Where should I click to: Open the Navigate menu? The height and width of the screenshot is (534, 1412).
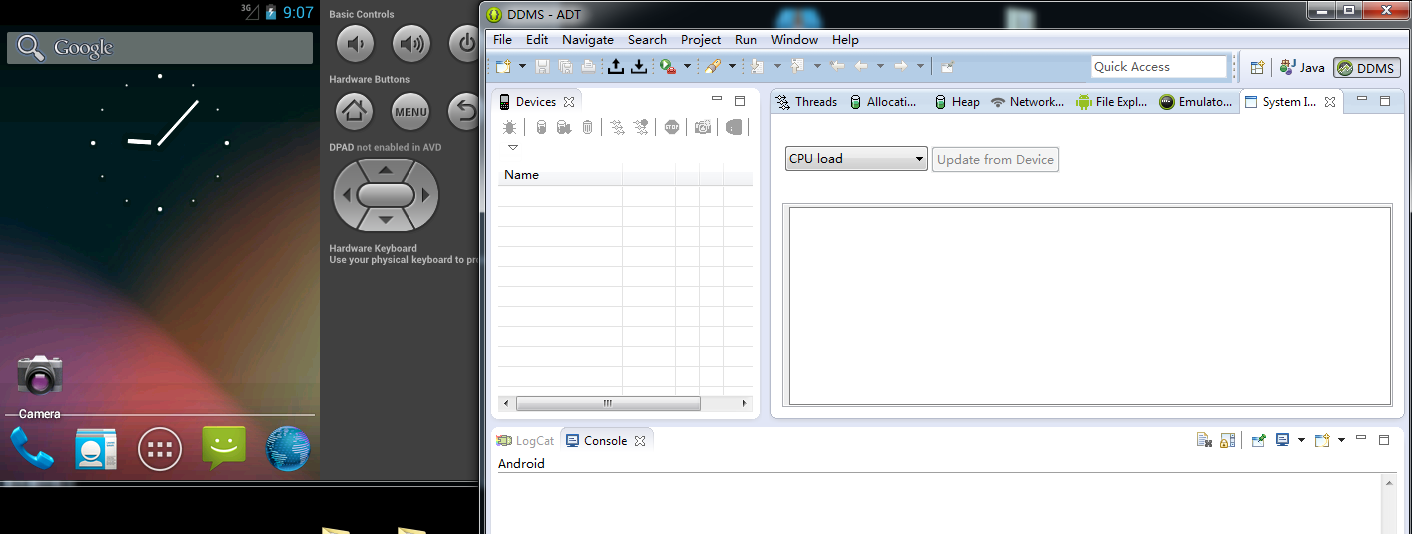[588, 40]
